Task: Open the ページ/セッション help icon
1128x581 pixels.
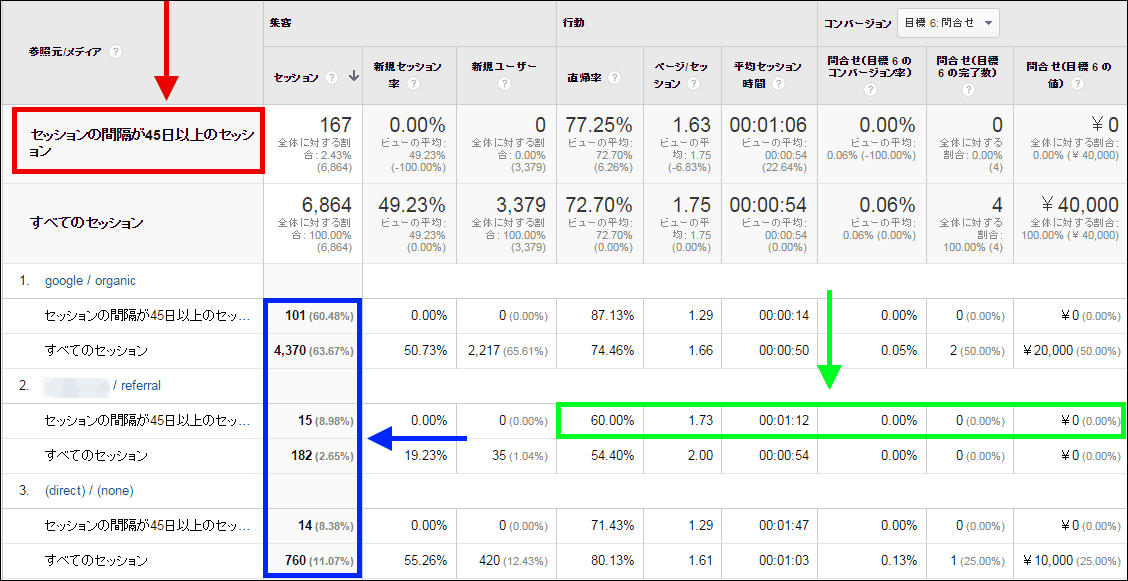Action: 690,85
